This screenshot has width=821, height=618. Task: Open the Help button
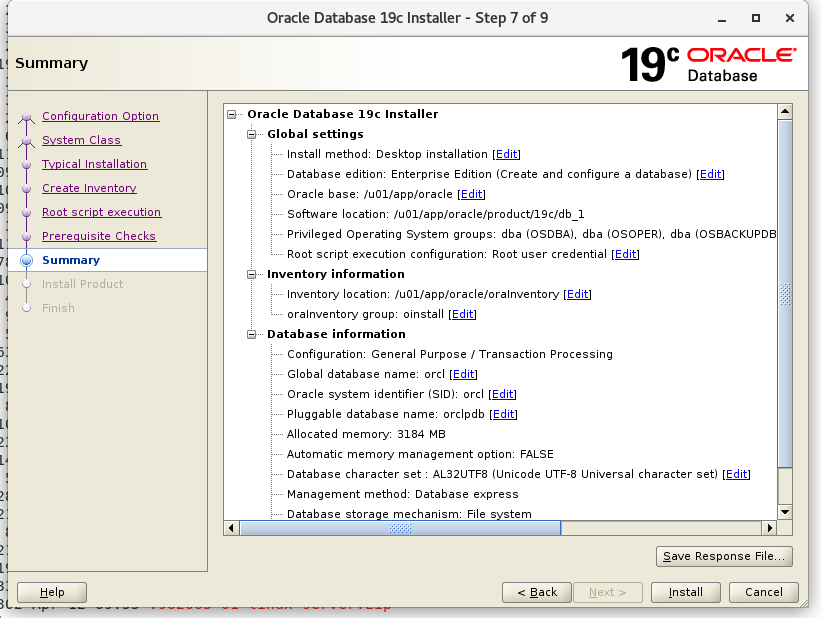(52, 592)
